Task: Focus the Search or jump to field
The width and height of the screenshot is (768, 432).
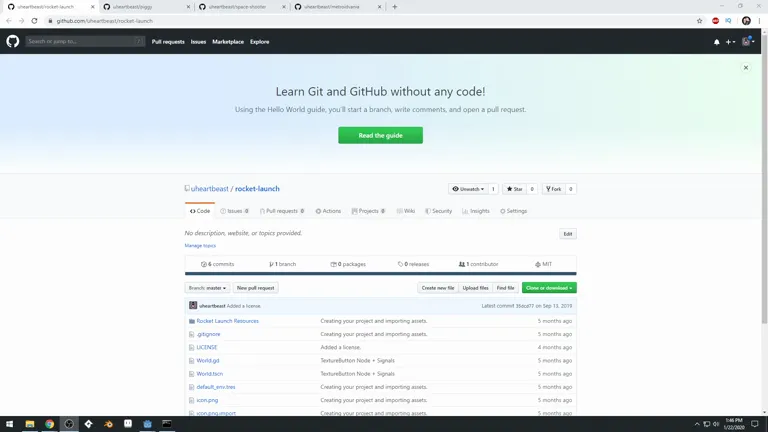Action: point(85,42)
